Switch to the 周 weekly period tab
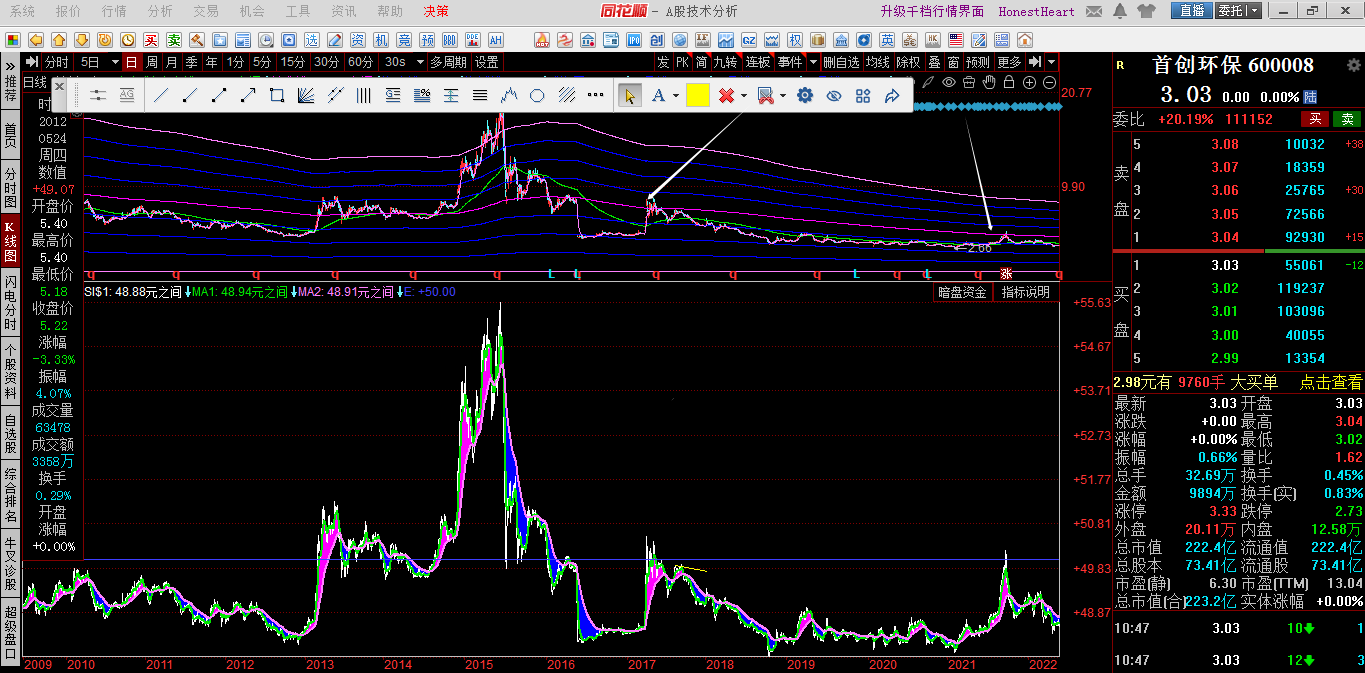Screen dimensions: 1365x673 click(x=151, y=62)
